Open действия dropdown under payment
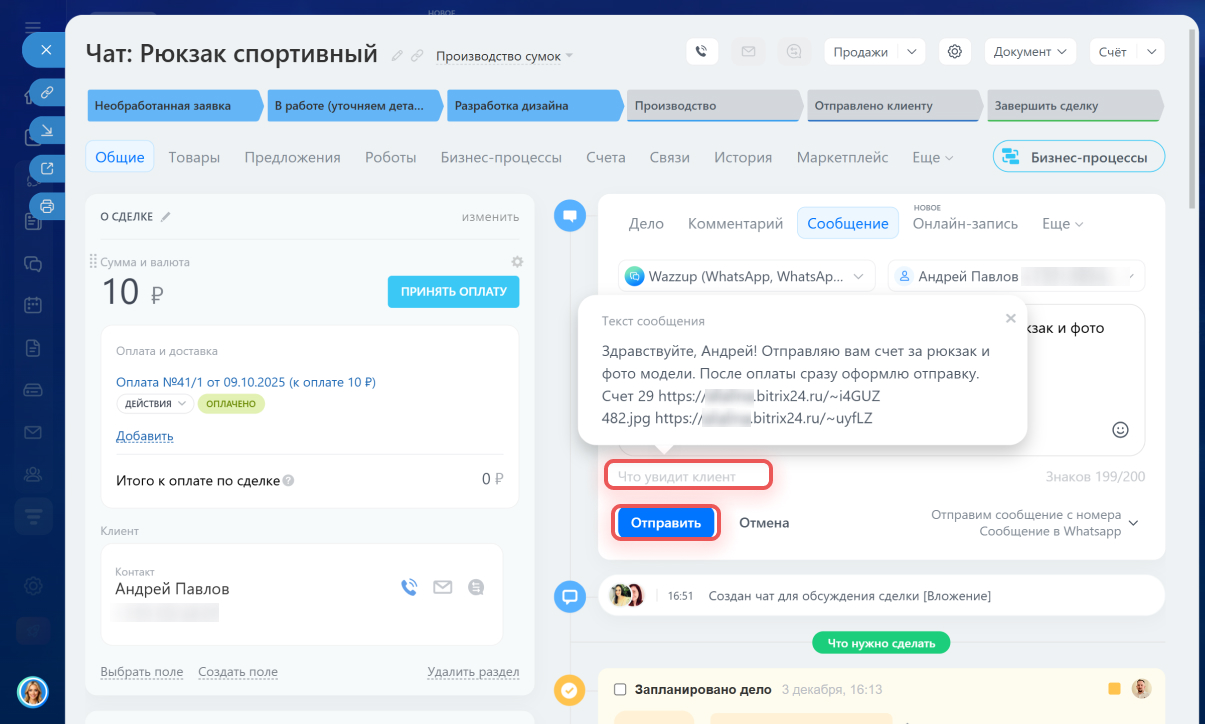Image resolution: width=1205 pixels, height=724 pixels. tap(154, 404)
